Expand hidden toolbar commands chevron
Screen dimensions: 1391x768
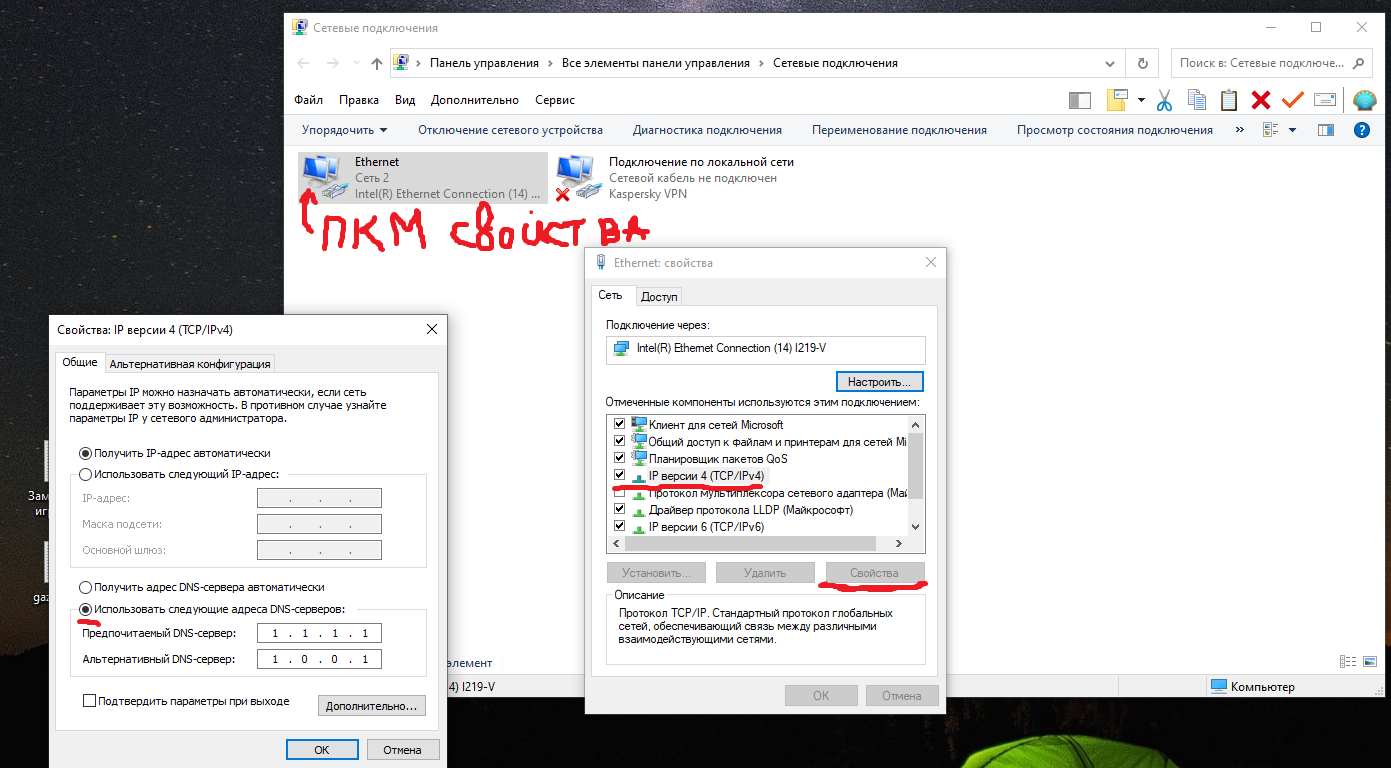click(1240, 130)
